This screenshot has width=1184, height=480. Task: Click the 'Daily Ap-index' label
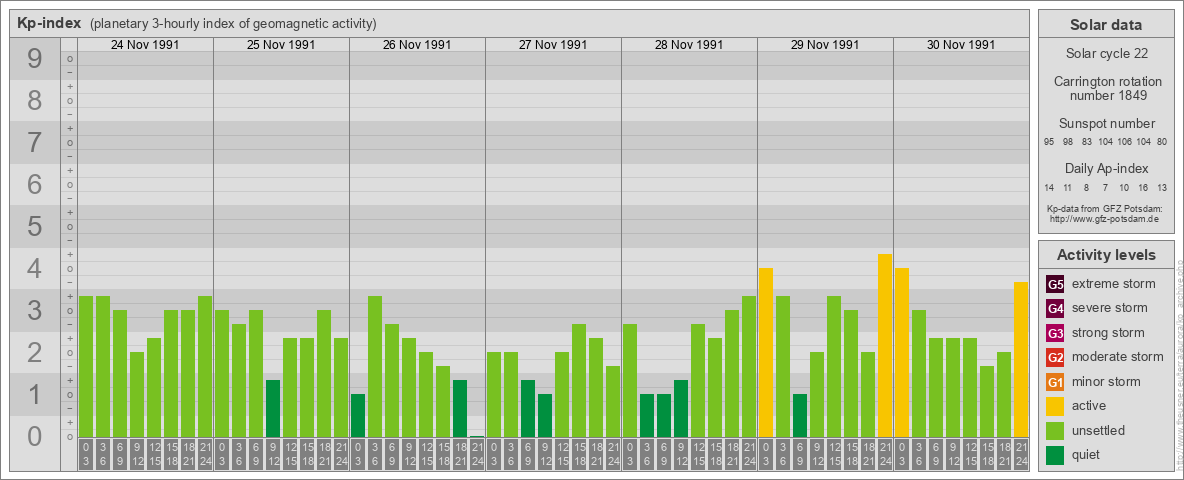tap(1106, 168)
